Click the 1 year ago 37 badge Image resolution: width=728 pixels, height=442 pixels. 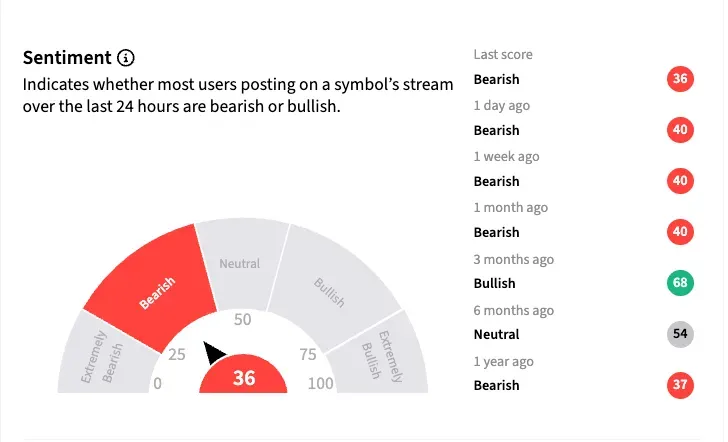tap(682, 385)
